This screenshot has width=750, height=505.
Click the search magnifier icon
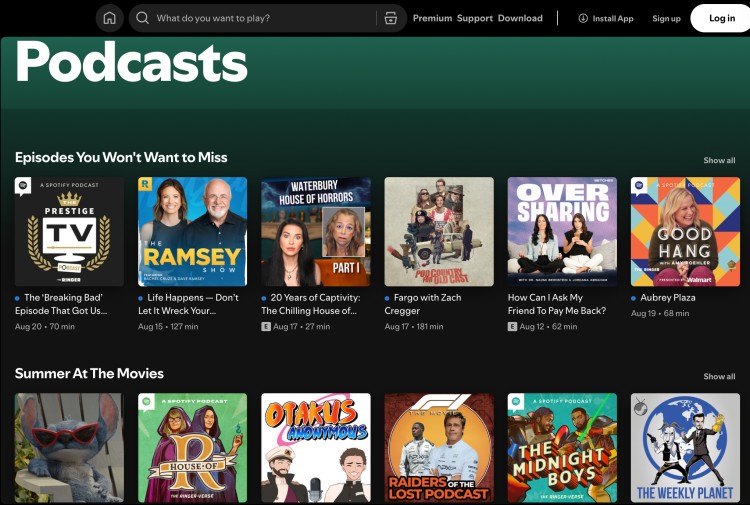(x=142, y=18)
